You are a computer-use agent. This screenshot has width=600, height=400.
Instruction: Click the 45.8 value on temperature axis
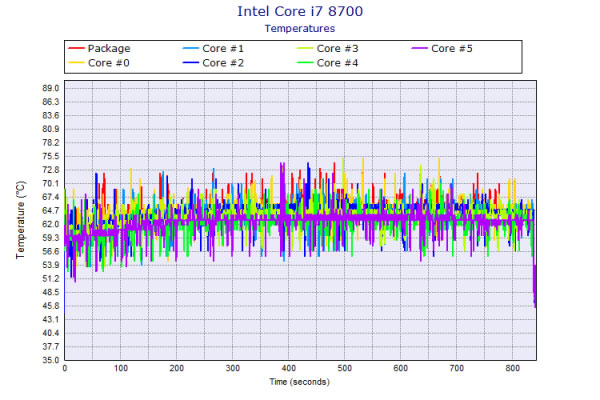tap(51, 306)
